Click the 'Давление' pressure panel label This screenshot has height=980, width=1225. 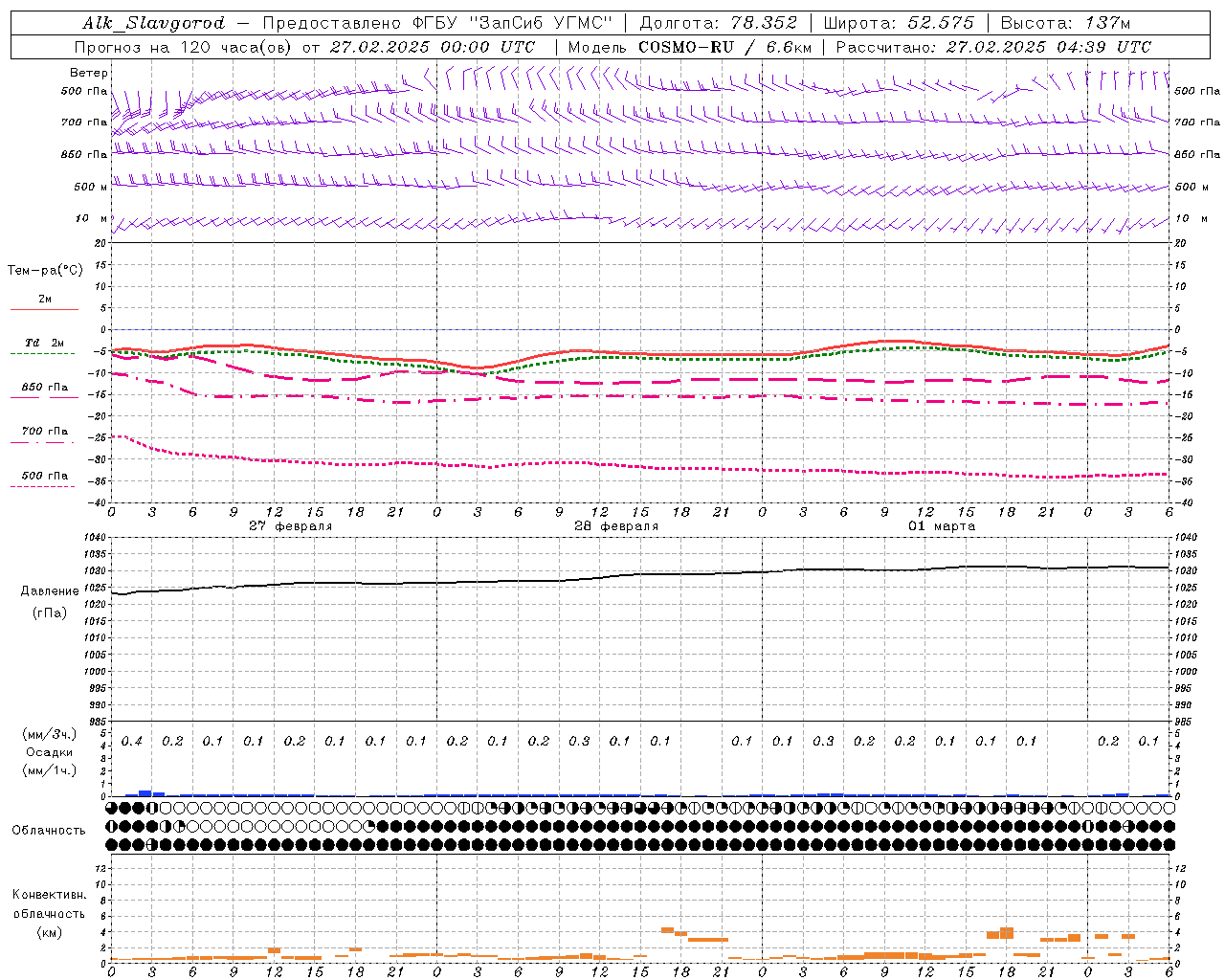(50, 590)
